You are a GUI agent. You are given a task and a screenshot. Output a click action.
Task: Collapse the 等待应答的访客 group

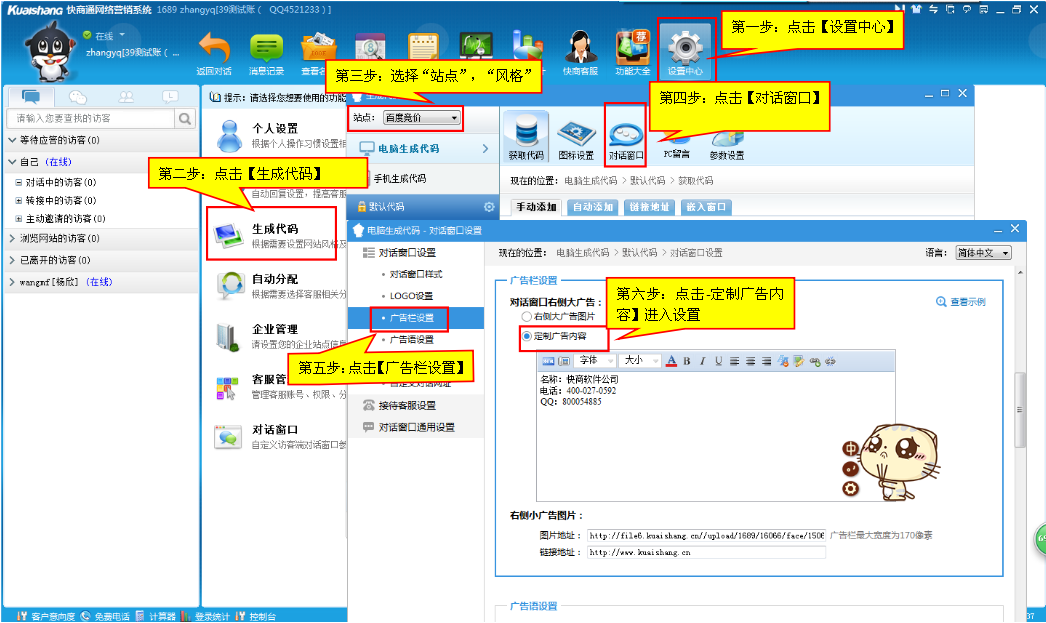tap(12, 140)
